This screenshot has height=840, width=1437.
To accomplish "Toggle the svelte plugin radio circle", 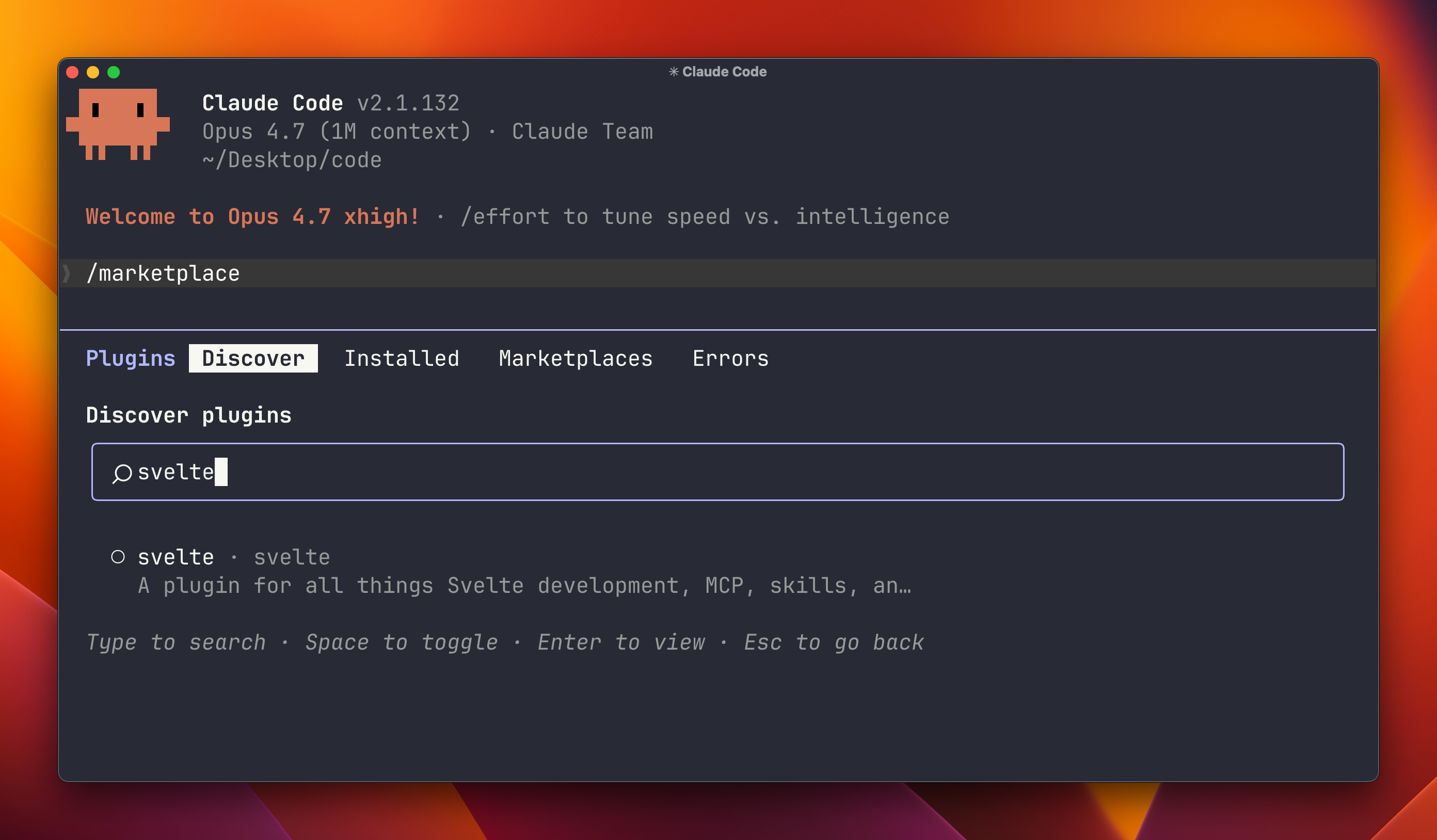I will click(118, 557).
